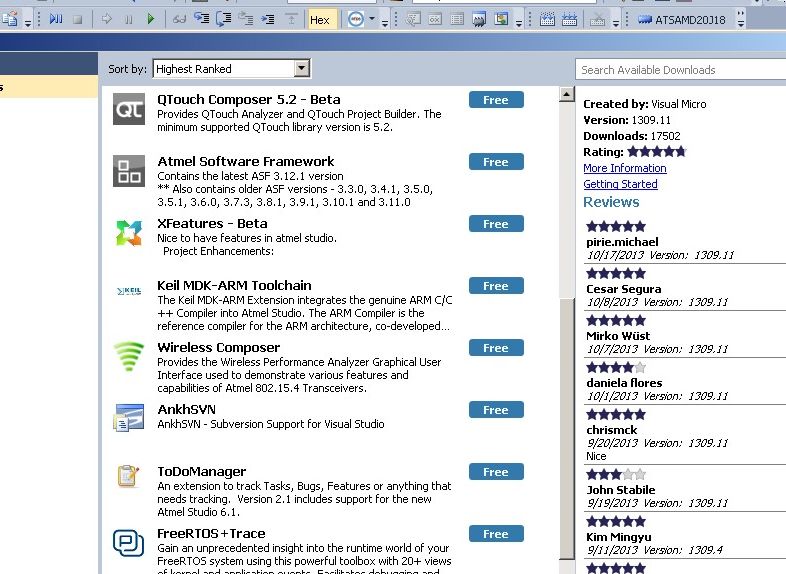Click the Step Over toolbar icon
Image resolution: width=786 pixels, height=574 pixels.
225,19
